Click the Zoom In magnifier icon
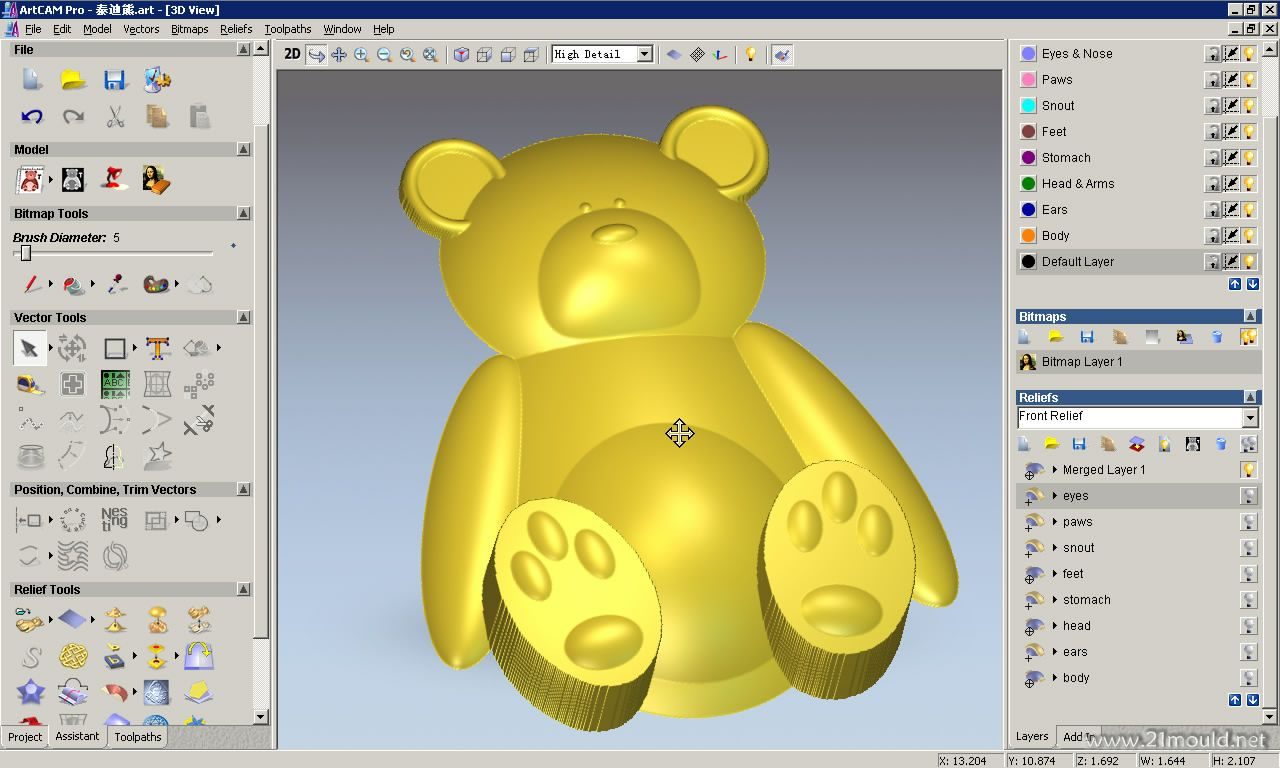The width and height of the screenshot is (1280, 768). coord(361,55)
